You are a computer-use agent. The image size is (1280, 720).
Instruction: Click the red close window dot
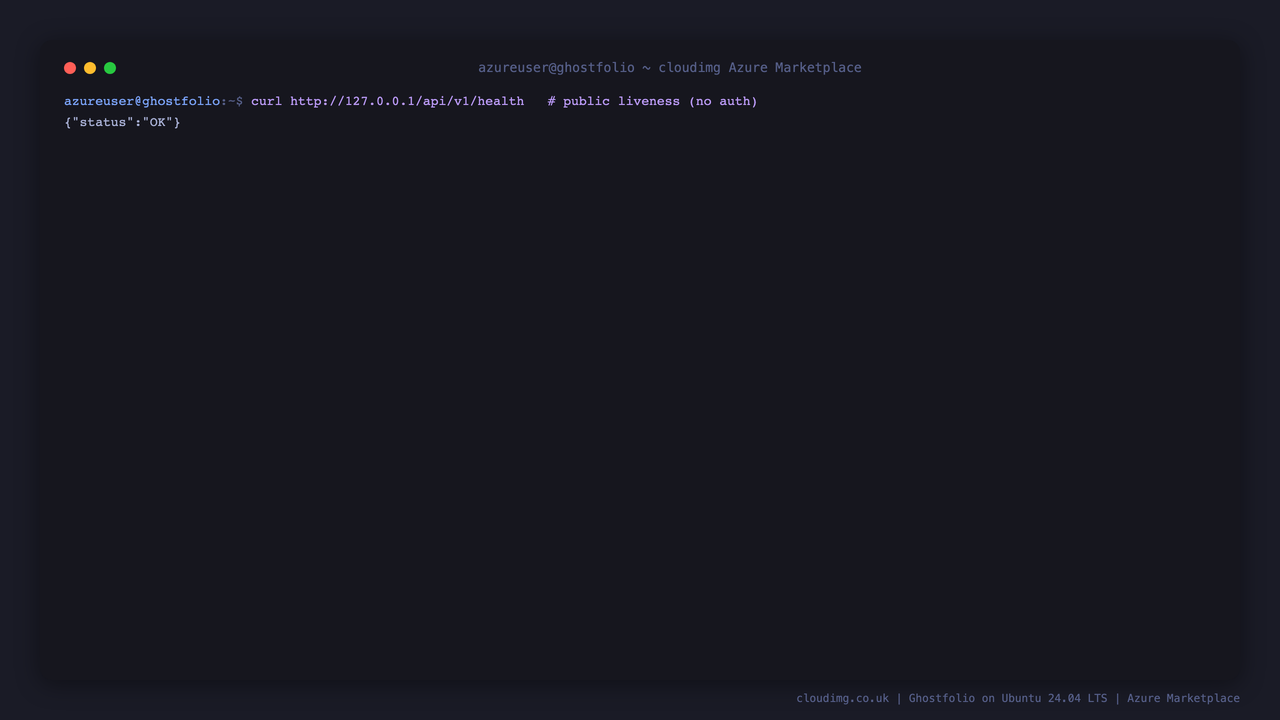(x=70, y=68)
